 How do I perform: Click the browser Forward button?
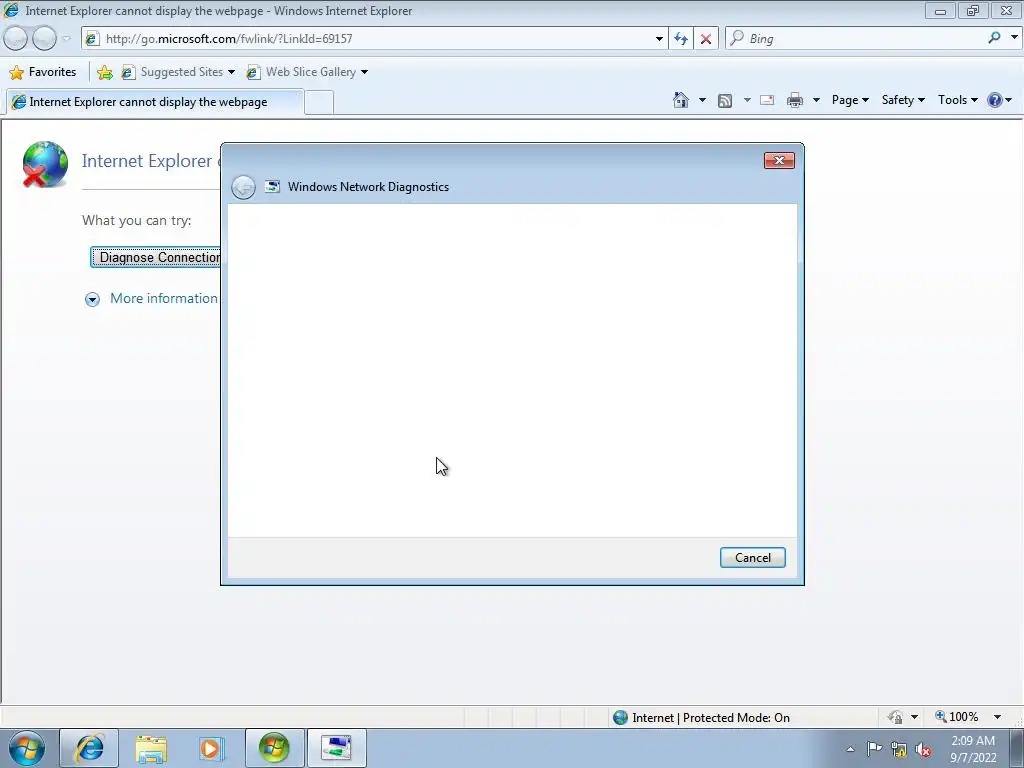[44, 39]
